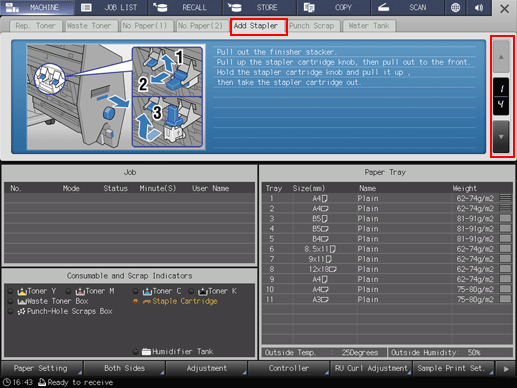Click the clock icon in status bar
517x388 pixels.
pyautogui.click(x=6, y=382)
